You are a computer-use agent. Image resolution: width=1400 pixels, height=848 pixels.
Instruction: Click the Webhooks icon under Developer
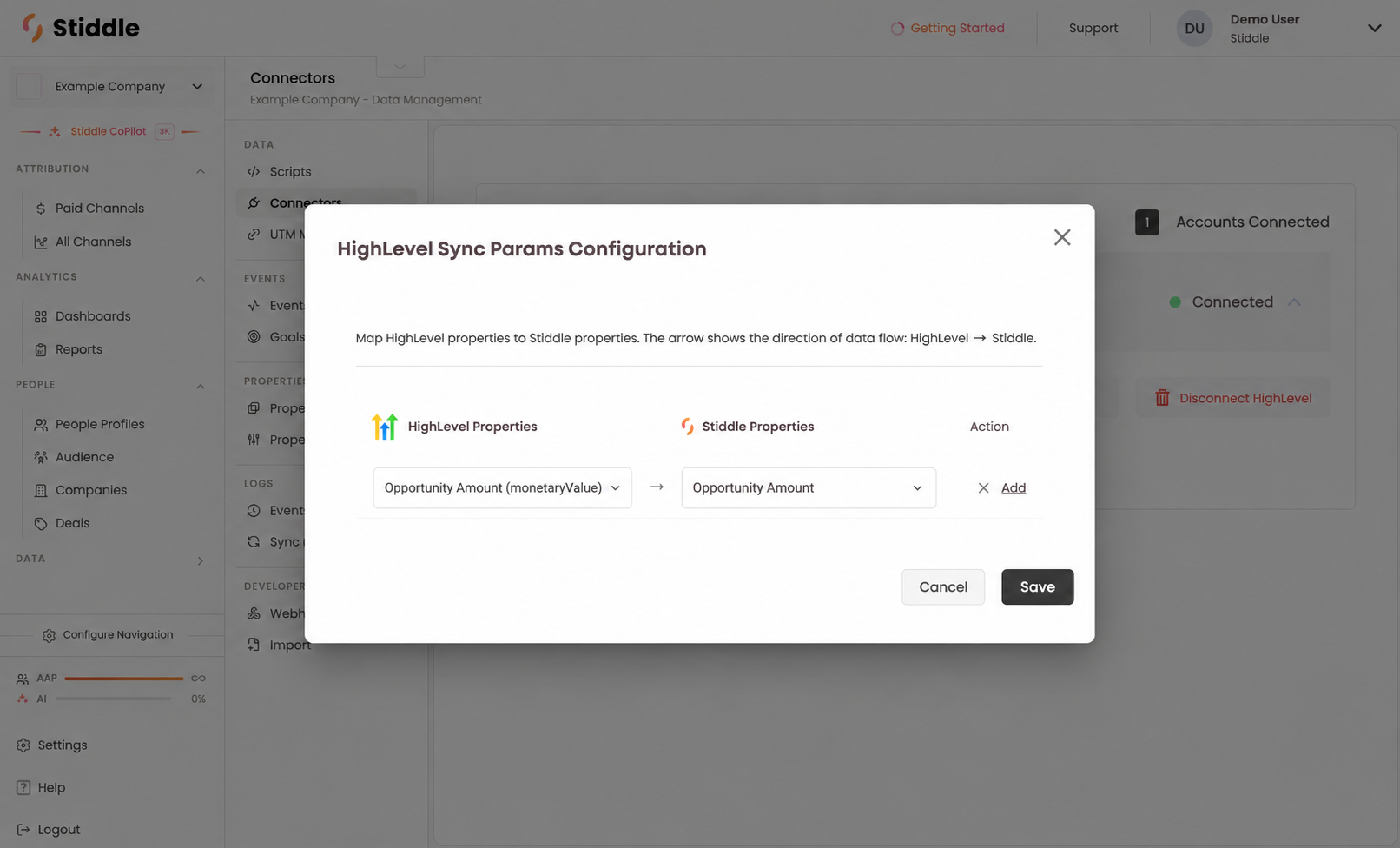[254, 613]
